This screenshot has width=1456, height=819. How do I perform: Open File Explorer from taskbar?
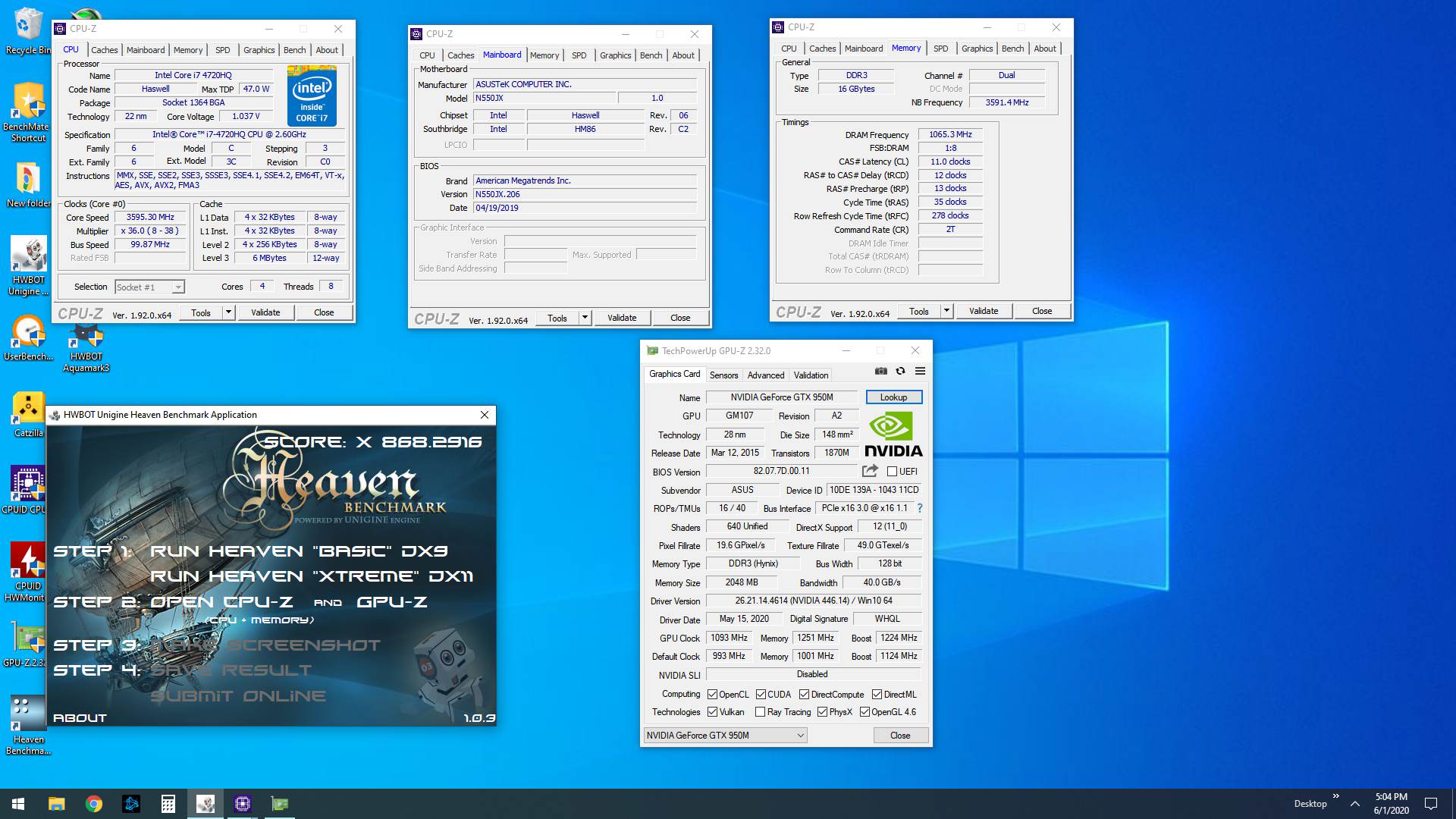click(56, 804)
